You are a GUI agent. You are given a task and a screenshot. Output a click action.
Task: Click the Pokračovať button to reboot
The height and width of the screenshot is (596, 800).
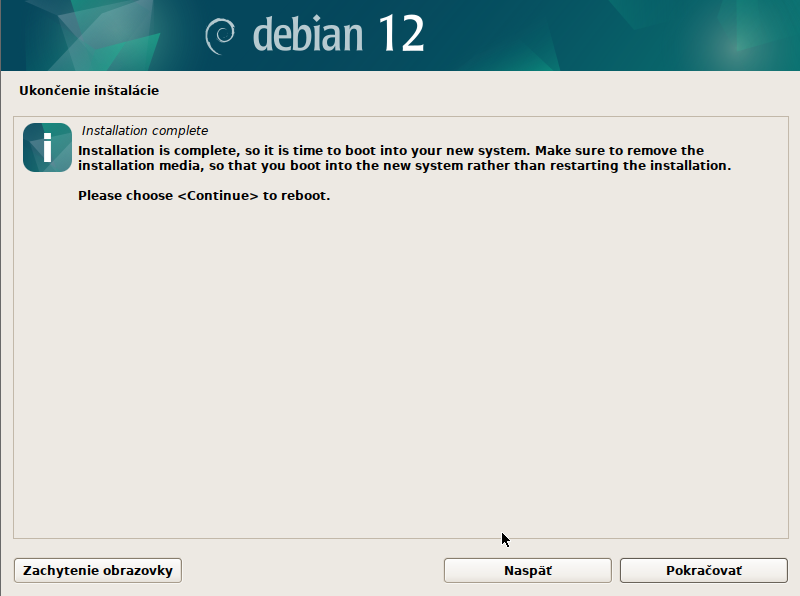pyautogui.click(x=703, y=570)
